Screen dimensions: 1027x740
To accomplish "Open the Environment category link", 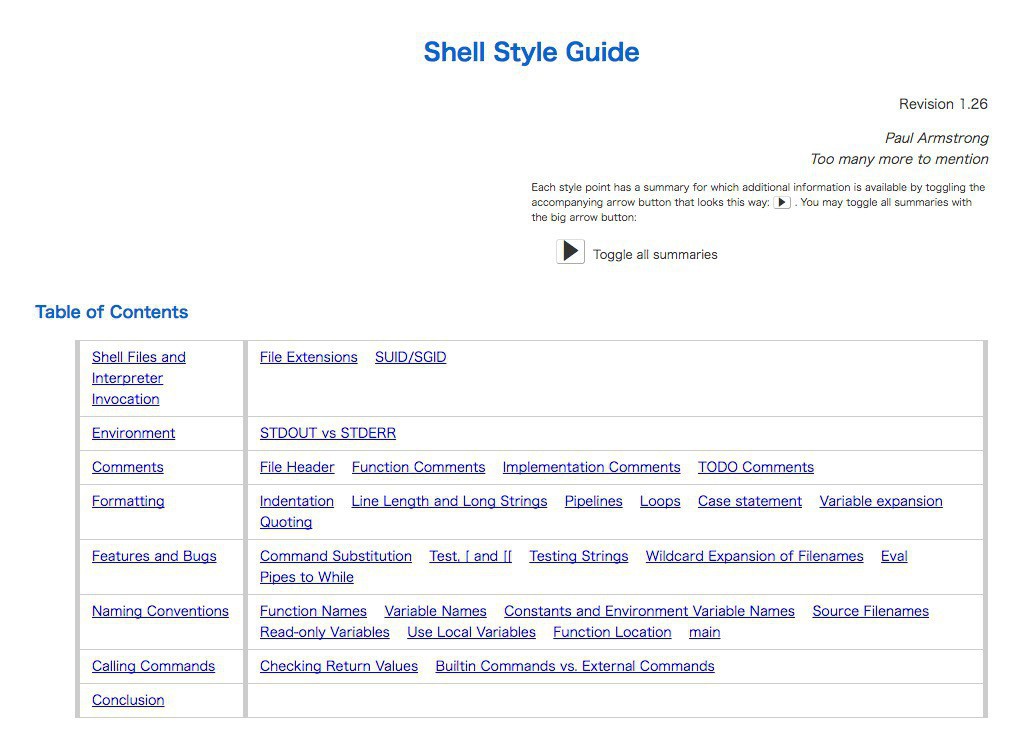I will (x=133, y=433).
